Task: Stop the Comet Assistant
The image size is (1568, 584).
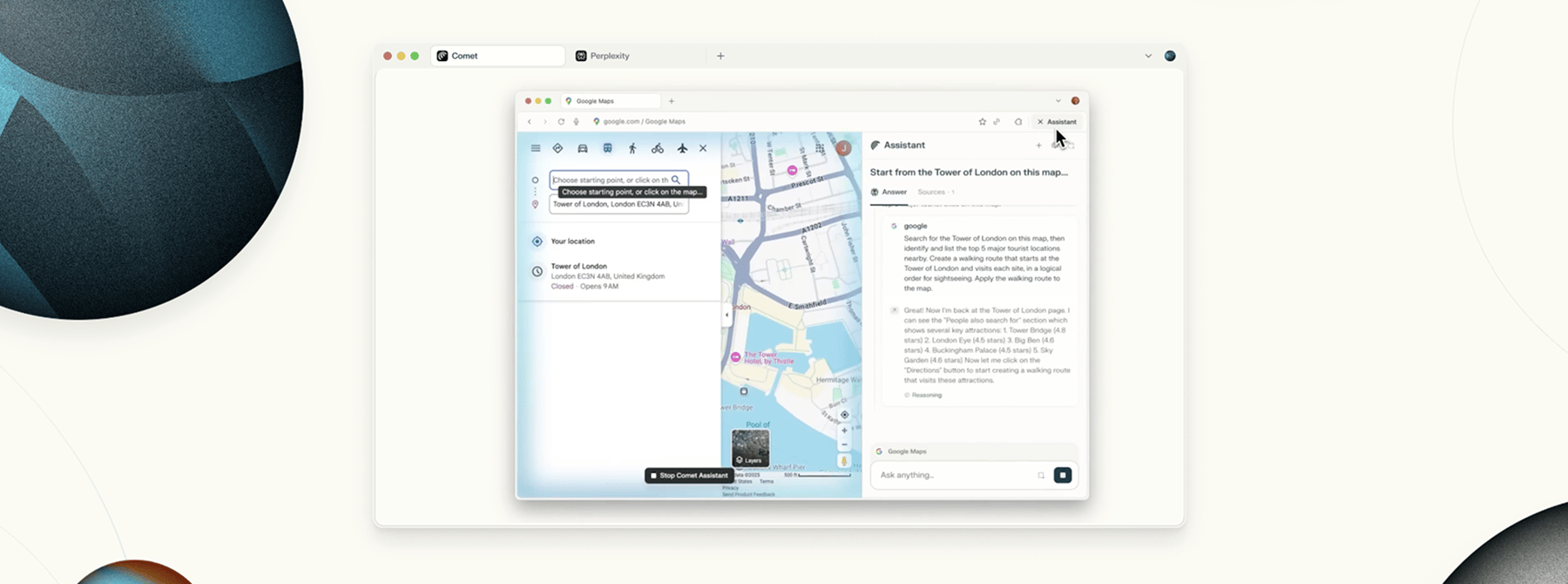Action: tap(688, 475)
